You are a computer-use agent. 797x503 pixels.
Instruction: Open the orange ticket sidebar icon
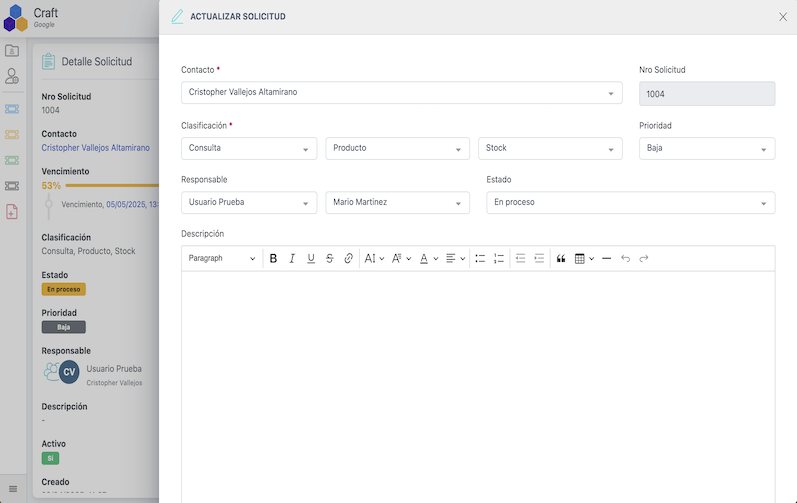point(12,135)
